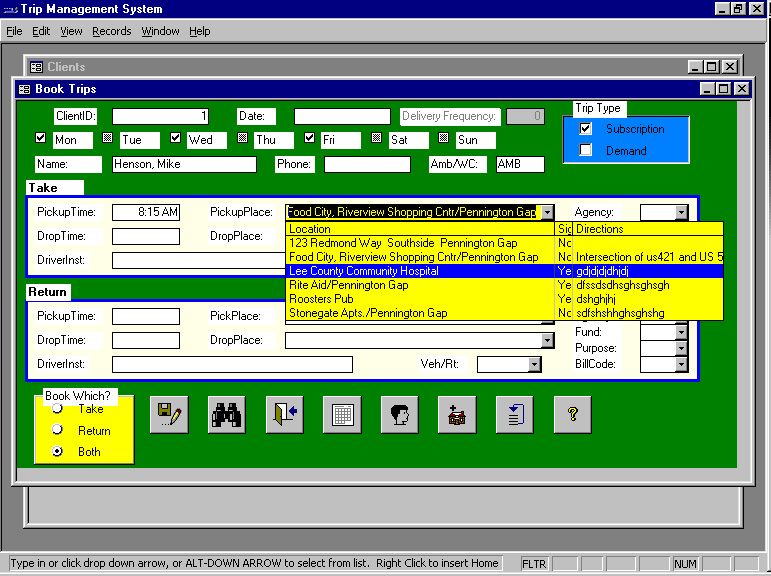Click the Directions column header

click(x=648, y=229)
